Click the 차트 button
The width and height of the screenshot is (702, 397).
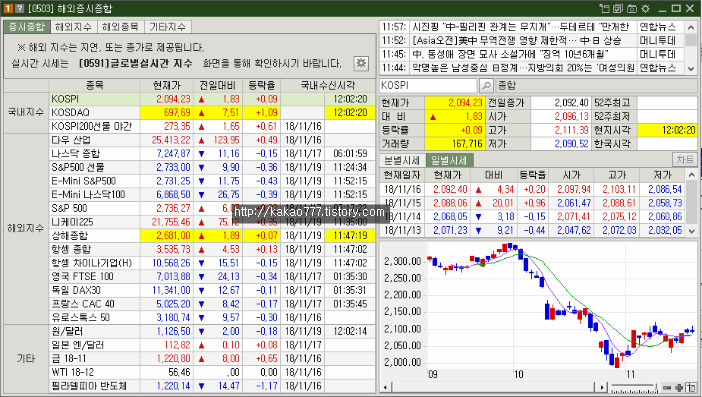(685, 159)
